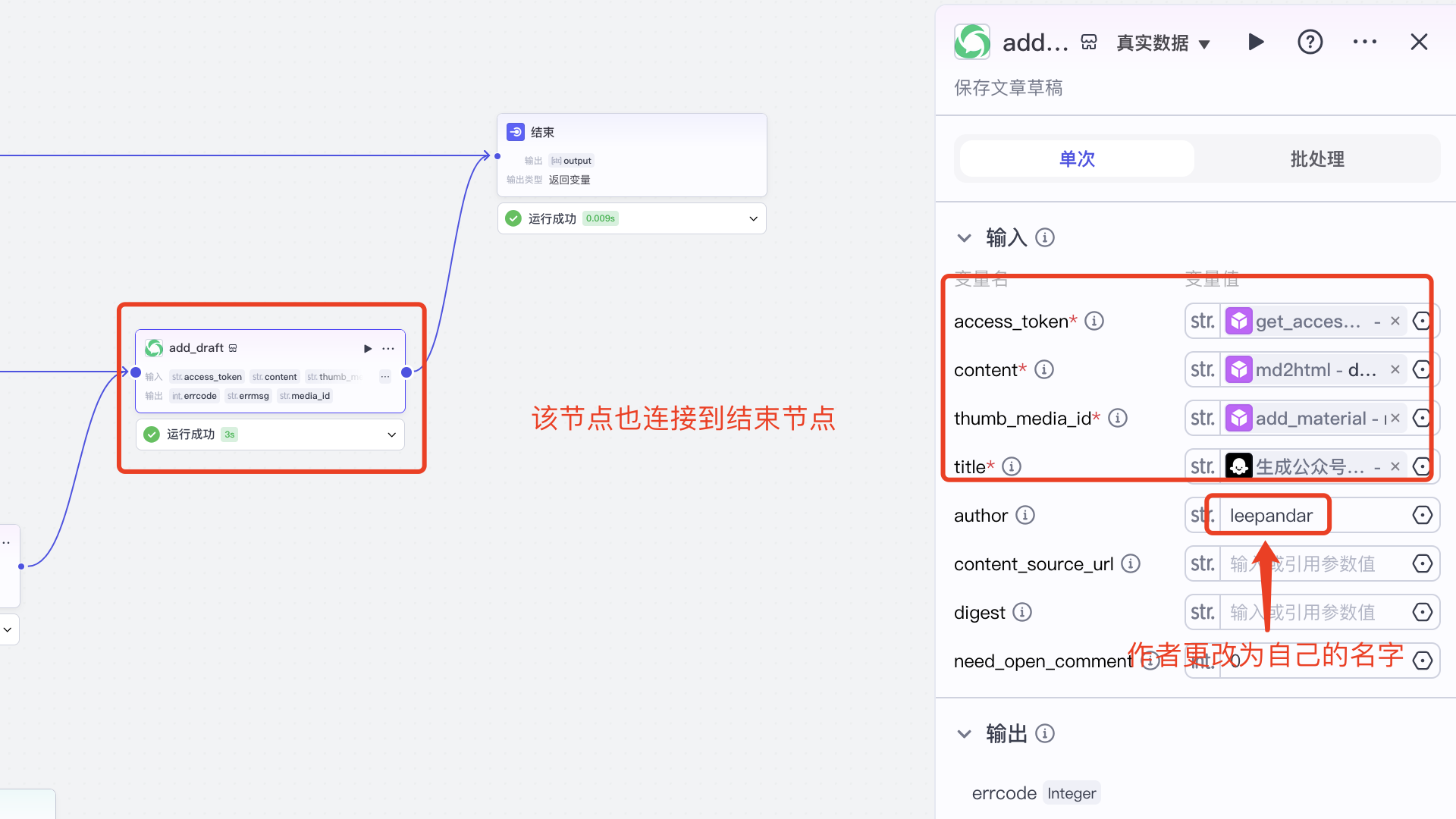Open 真实数据 dropdown in panel header
The height and width of the screenshot is (819, 1456).
[1163, 42]
